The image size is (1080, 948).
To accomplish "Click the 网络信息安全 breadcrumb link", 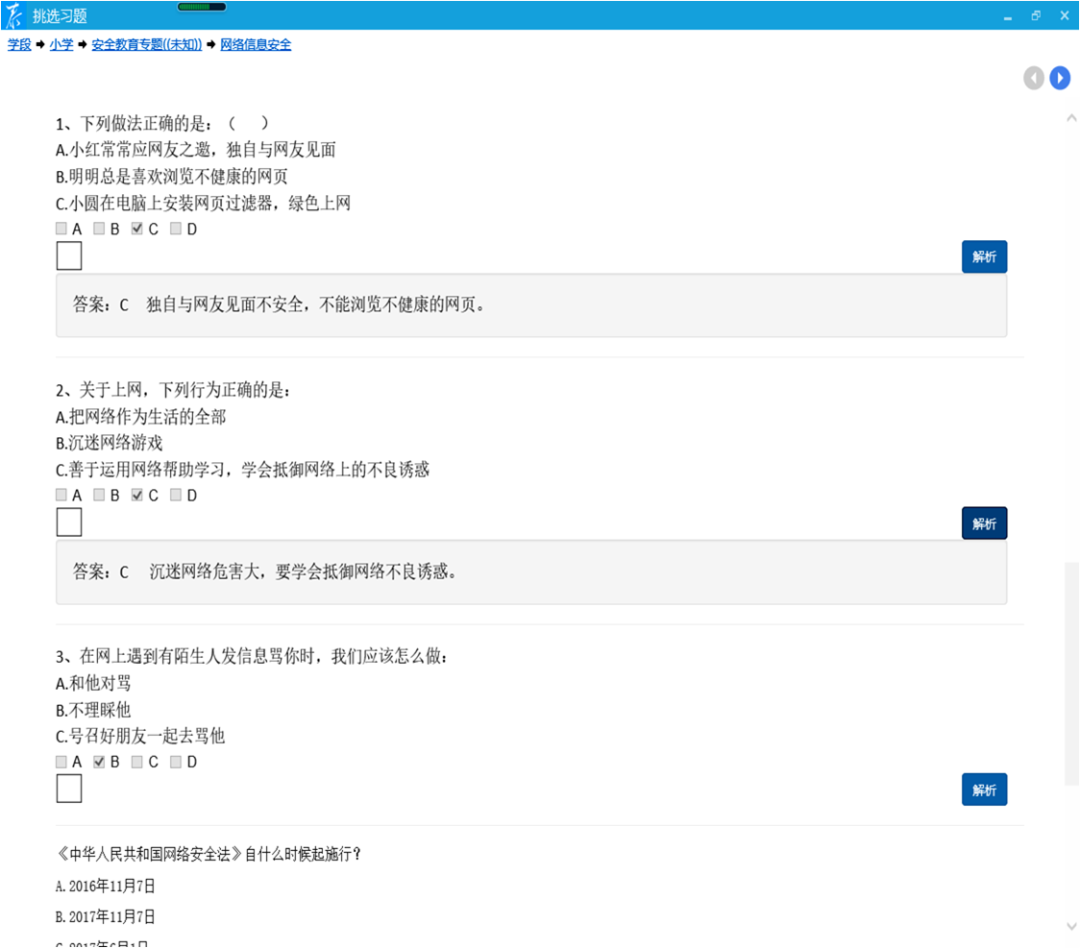I will pos(255,45).
